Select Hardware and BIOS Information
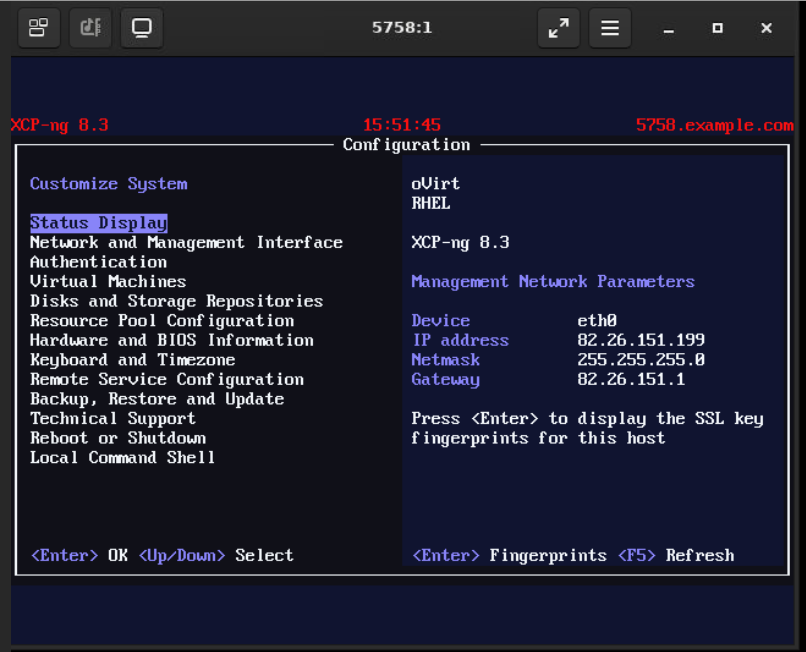806x652 pixels. pyautogui.click(x=171, y=340)
